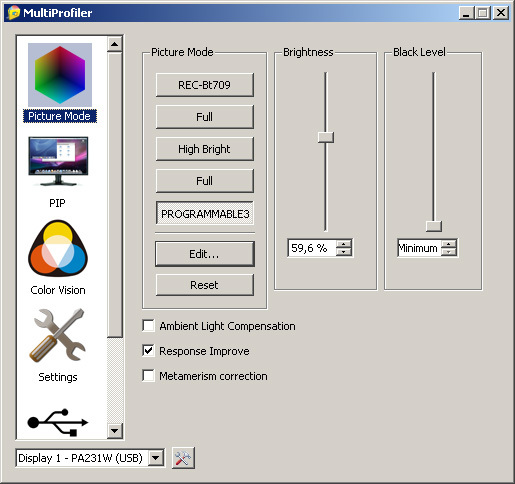Select the REC-Bt709 picture mode

point(205,85)
